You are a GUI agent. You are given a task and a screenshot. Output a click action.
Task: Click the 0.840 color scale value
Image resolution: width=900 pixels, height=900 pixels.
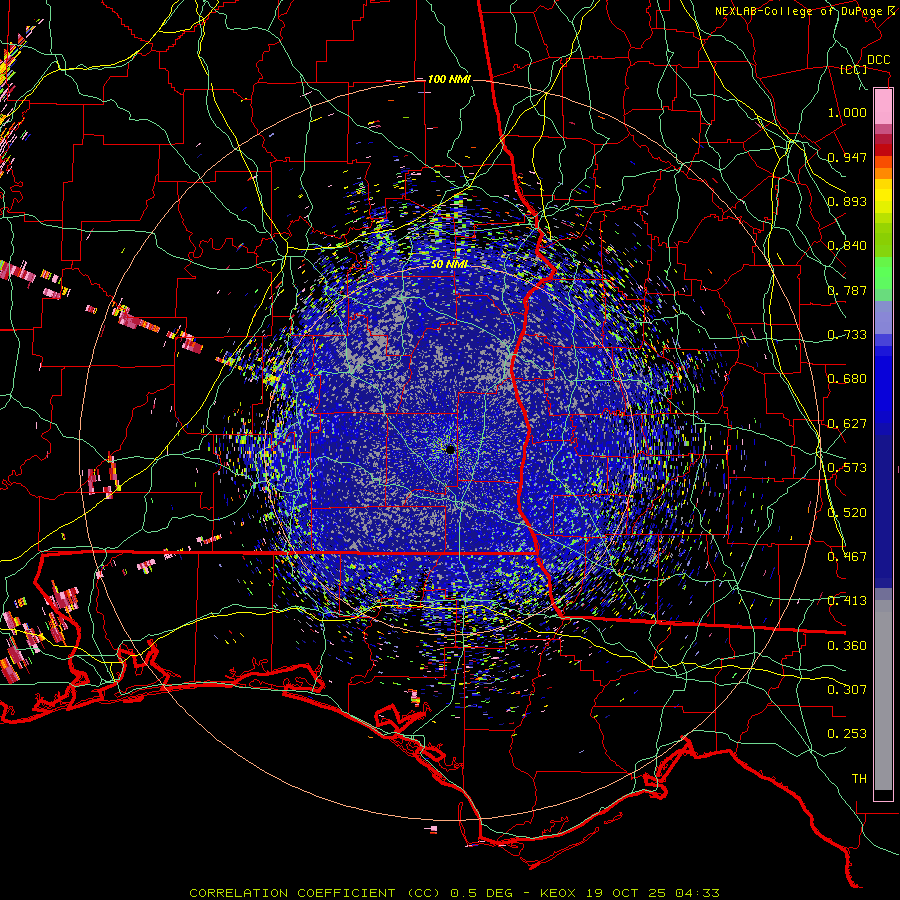847,246
